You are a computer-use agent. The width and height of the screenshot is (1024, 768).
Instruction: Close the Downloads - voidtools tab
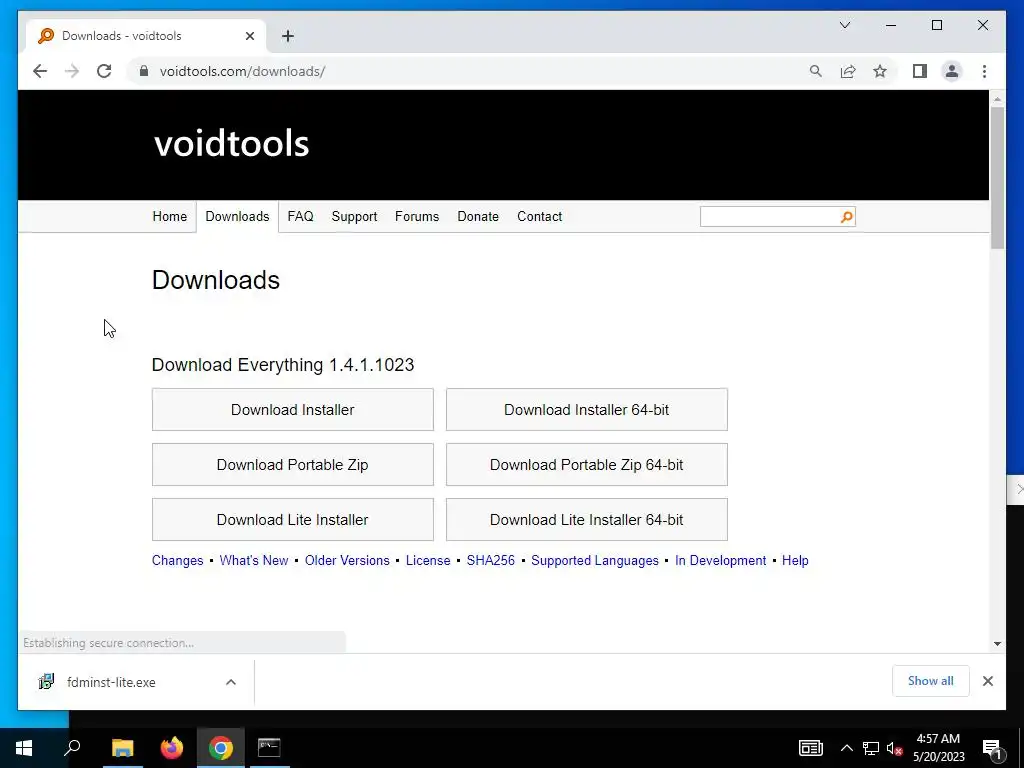249,36
